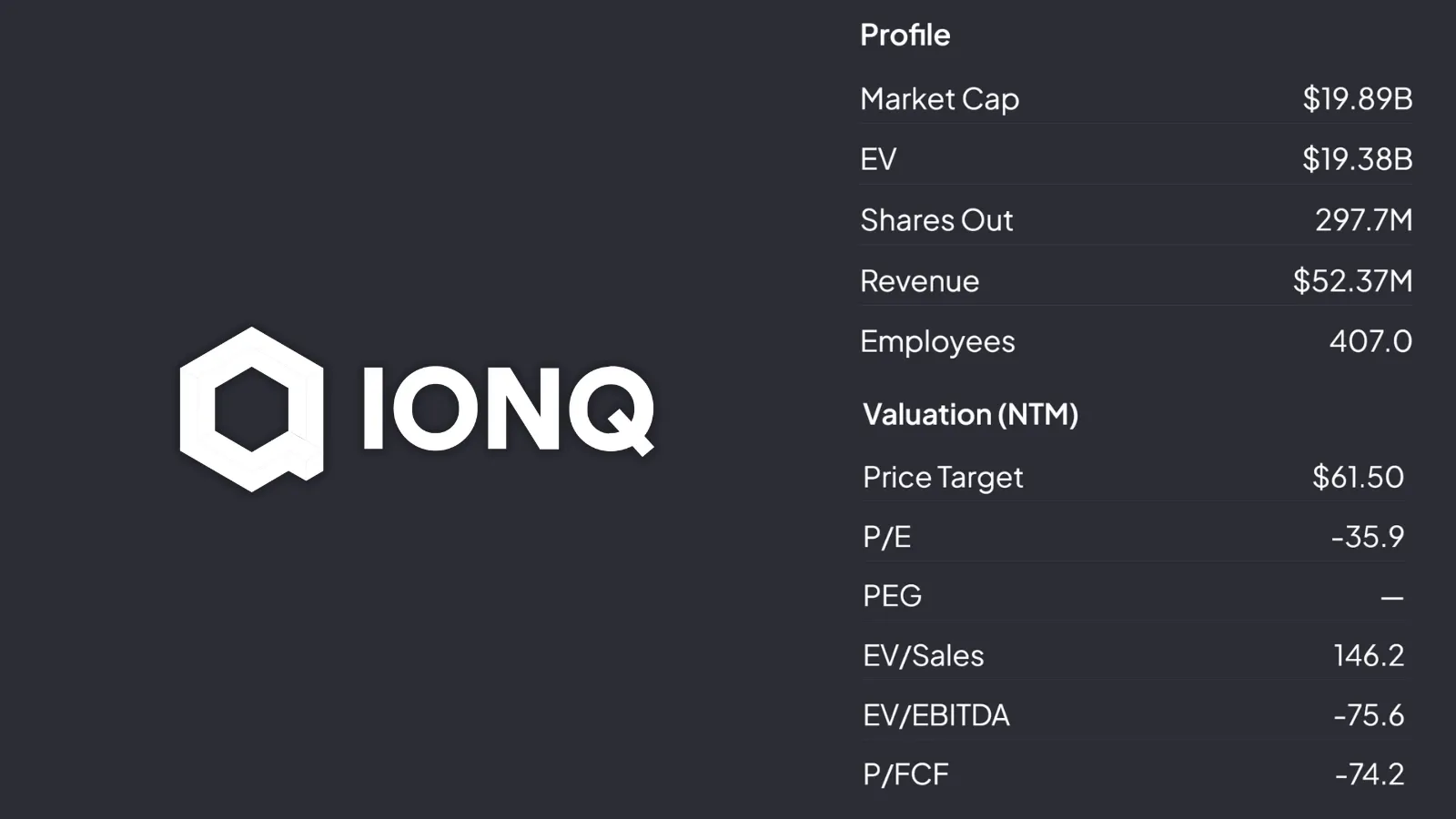Select the Price Target label
This screenshot has width=1456, height=819.
coord(943,478)
